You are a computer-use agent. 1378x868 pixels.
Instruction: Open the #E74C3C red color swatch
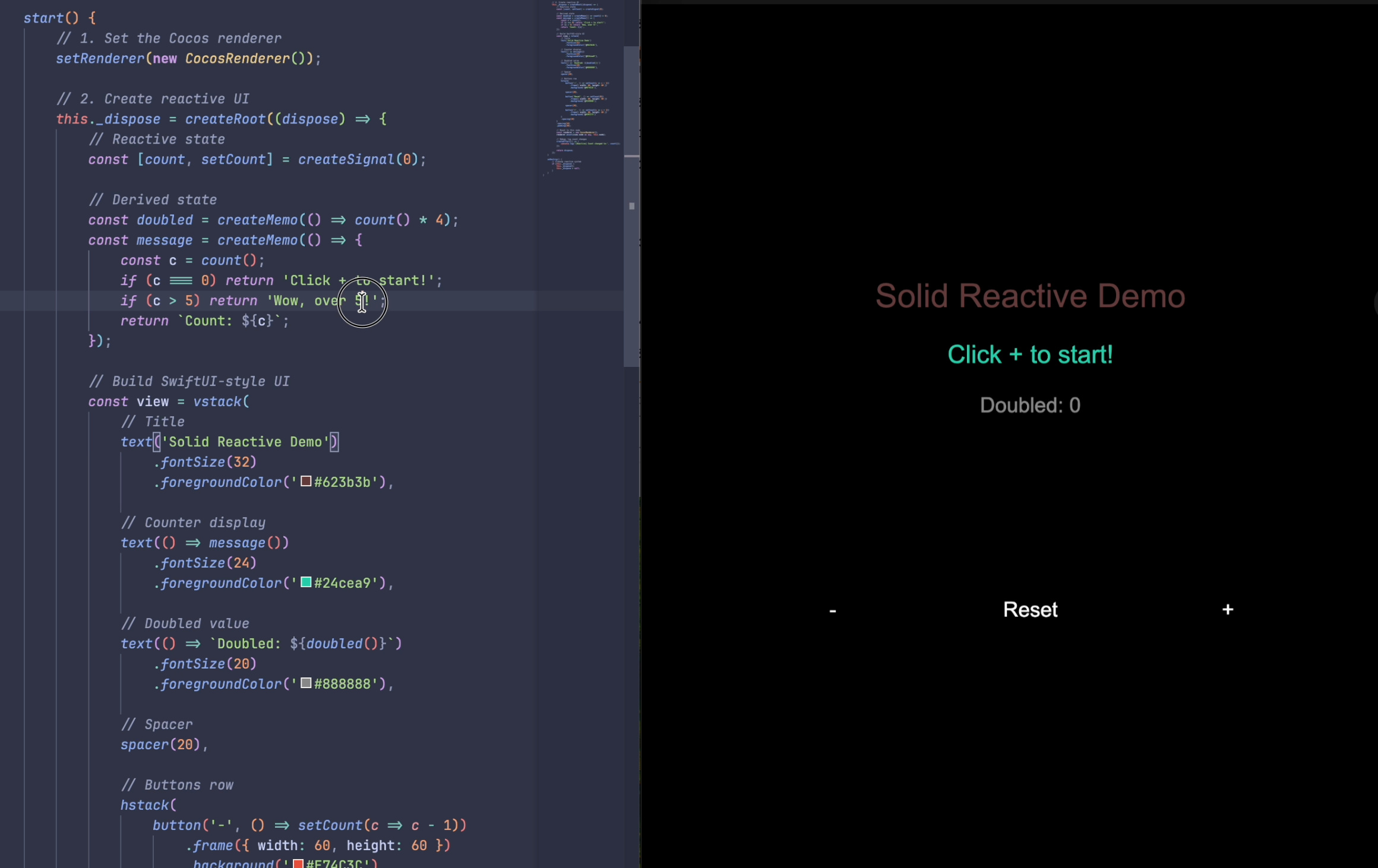coord(298,863)
